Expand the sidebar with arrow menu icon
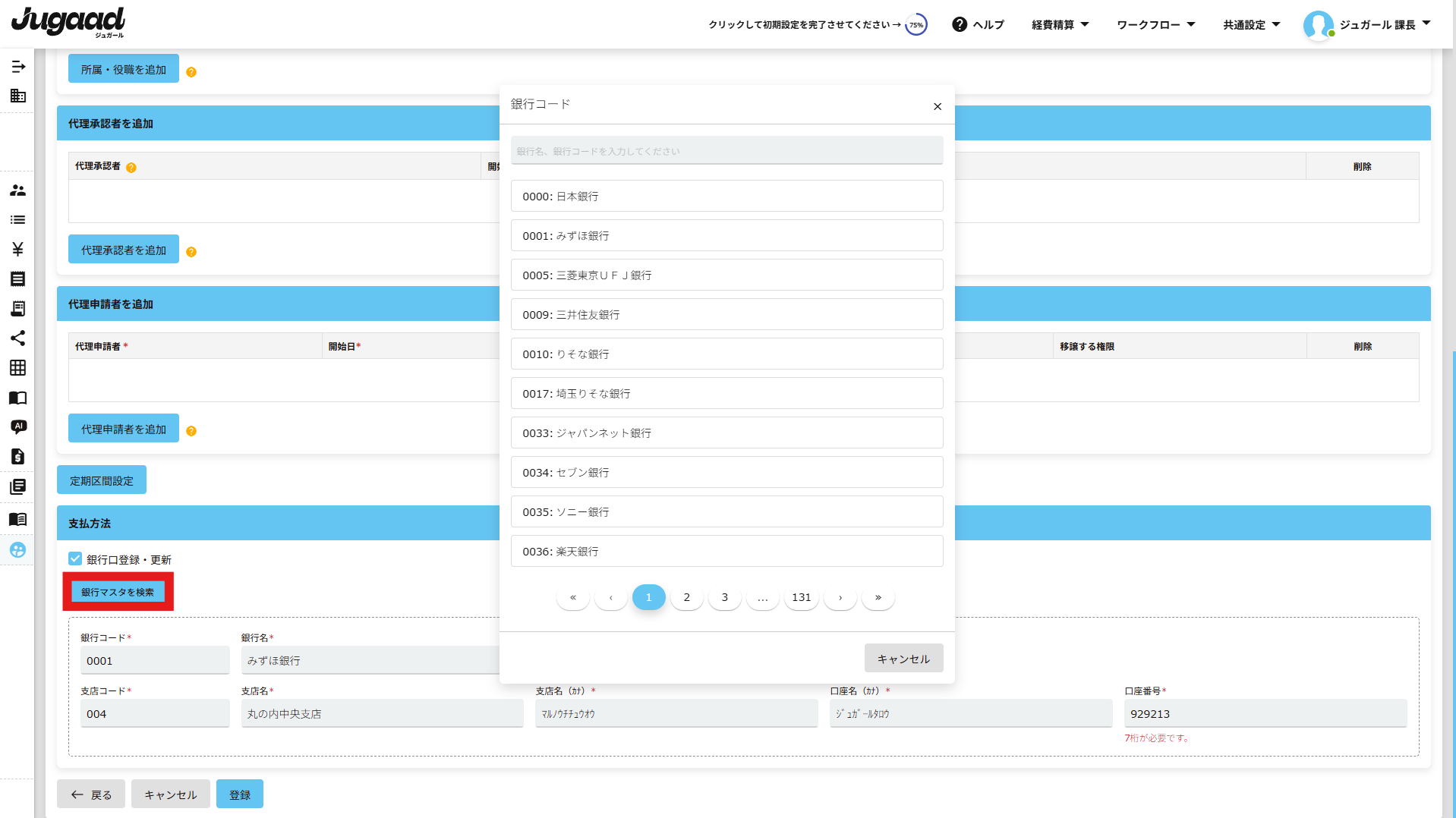This screenshot has height=818, width=1456. 18,67
